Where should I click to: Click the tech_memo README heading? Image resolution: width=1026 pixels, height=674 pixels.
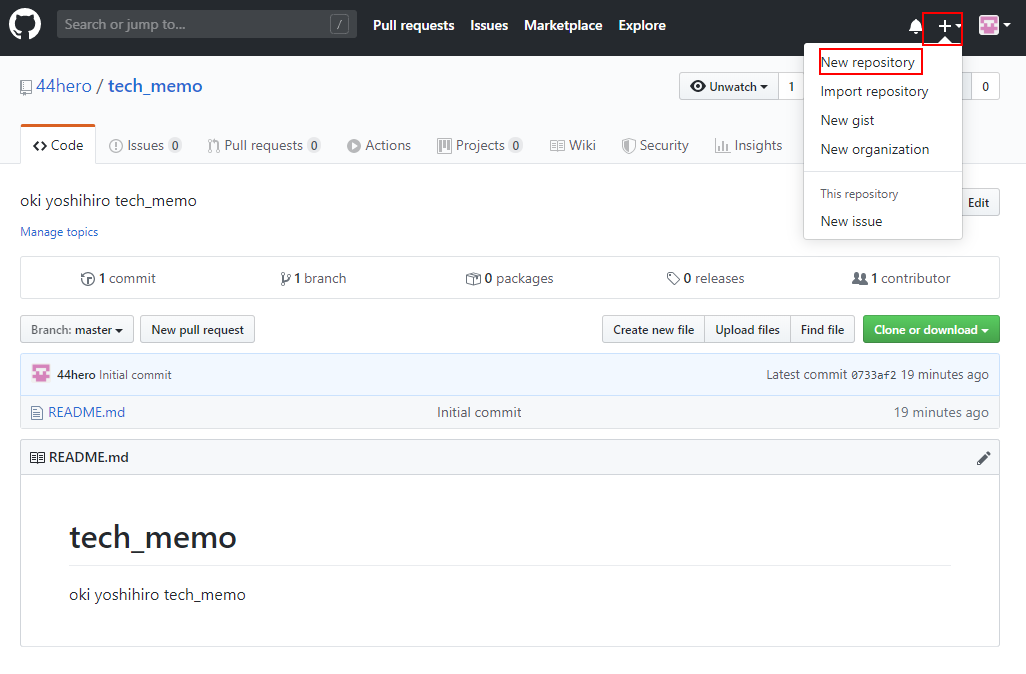point(153,537)
